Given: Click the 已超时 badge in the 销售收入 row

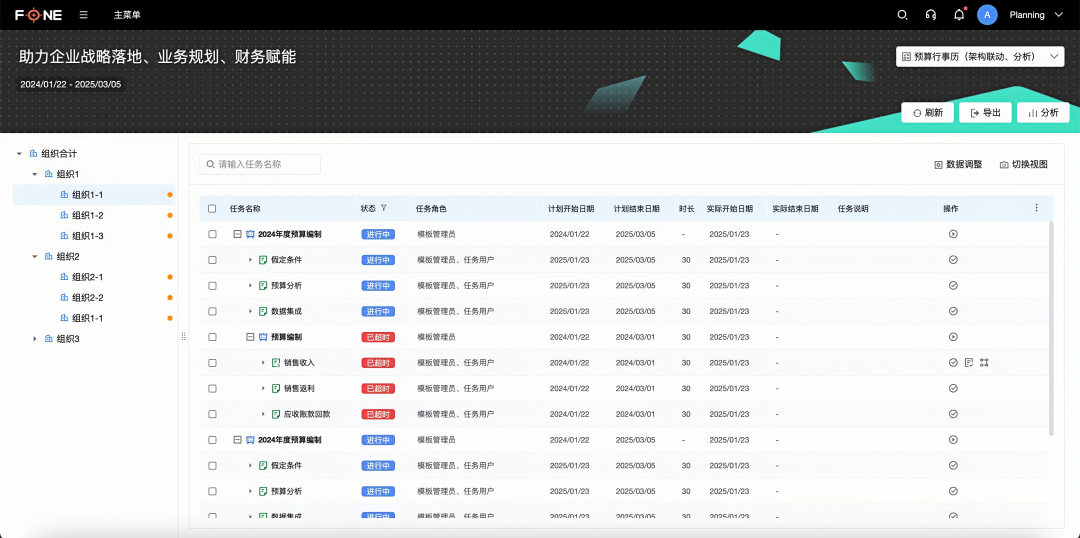Looking at the screenshot, I should click(378, 362).
